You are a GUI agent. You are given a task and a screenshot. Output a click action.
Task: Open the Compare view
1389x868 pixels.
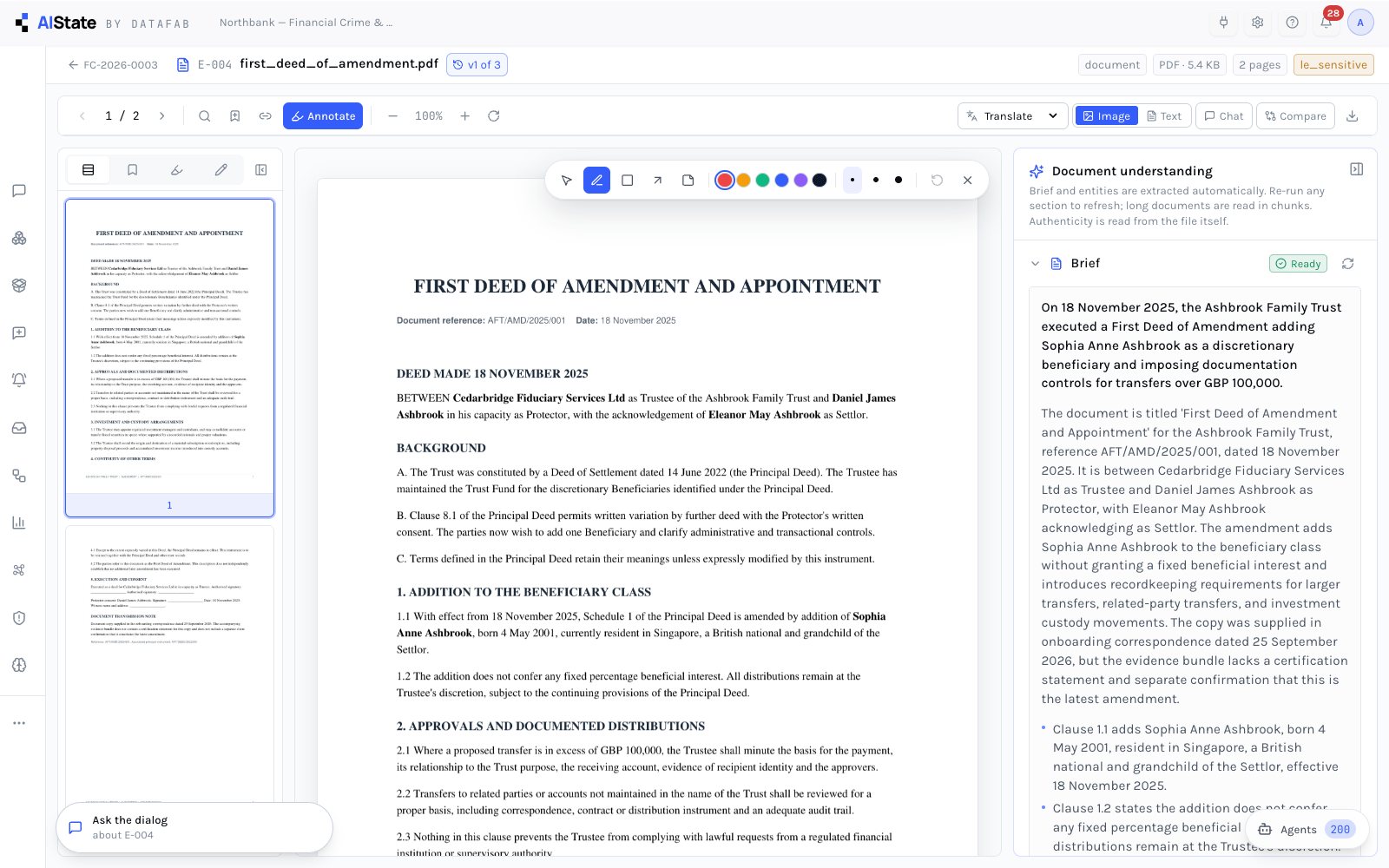(1295, 115)
